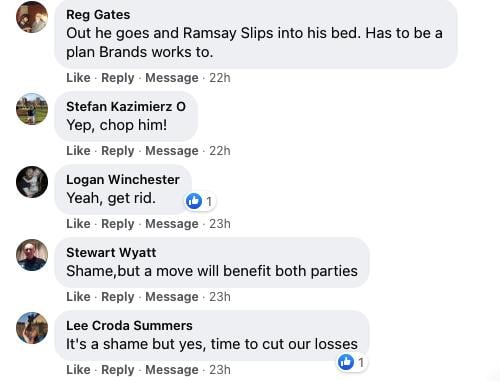
Task: Like Reg Gates' comment
Action: pos(78,78)
